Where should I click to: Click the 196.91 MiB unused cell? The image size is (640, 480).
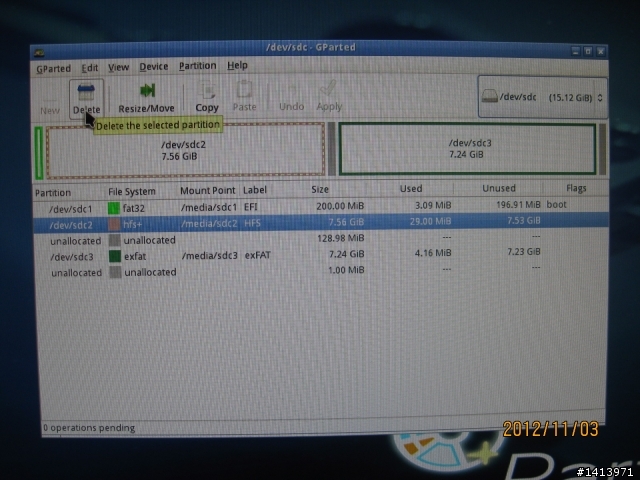518,204
